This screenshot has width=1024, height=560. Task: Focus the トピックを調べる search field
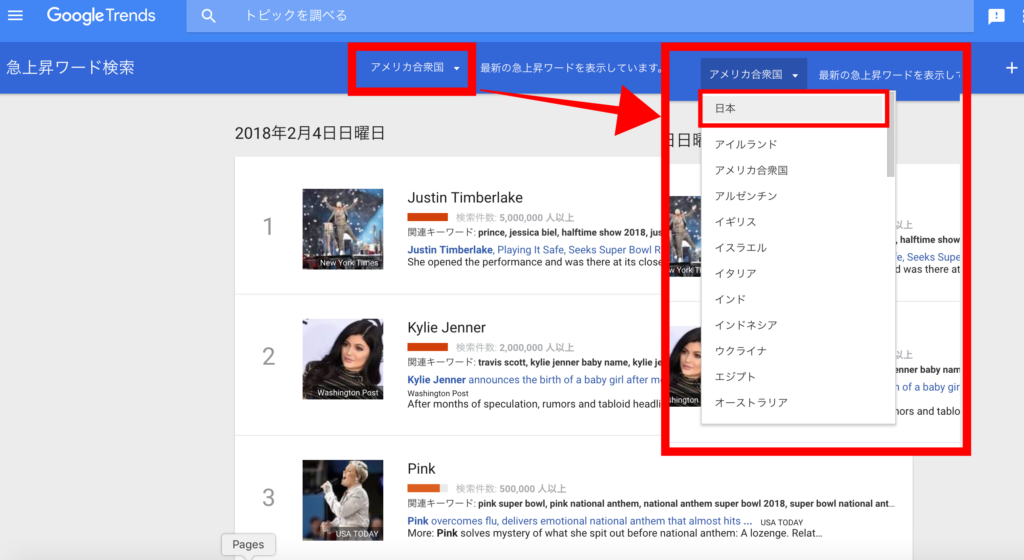(x=580, y=16)
